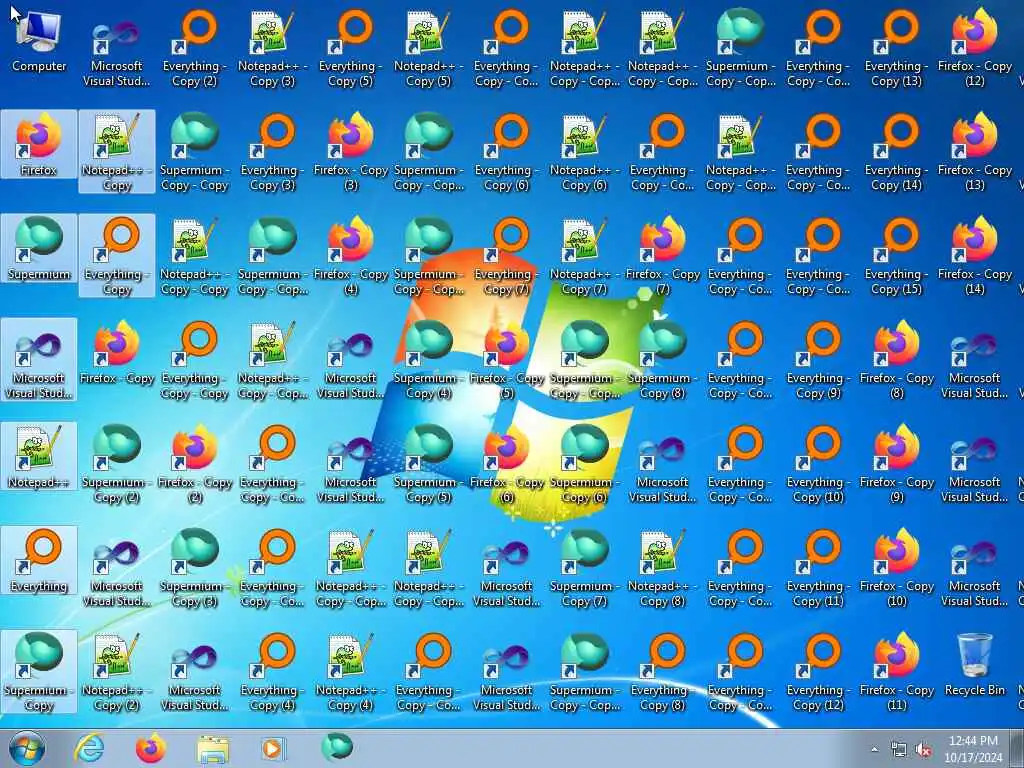Select Supermium - Copy (8) icon
The image size is (1024, 768).
[663, 360]
